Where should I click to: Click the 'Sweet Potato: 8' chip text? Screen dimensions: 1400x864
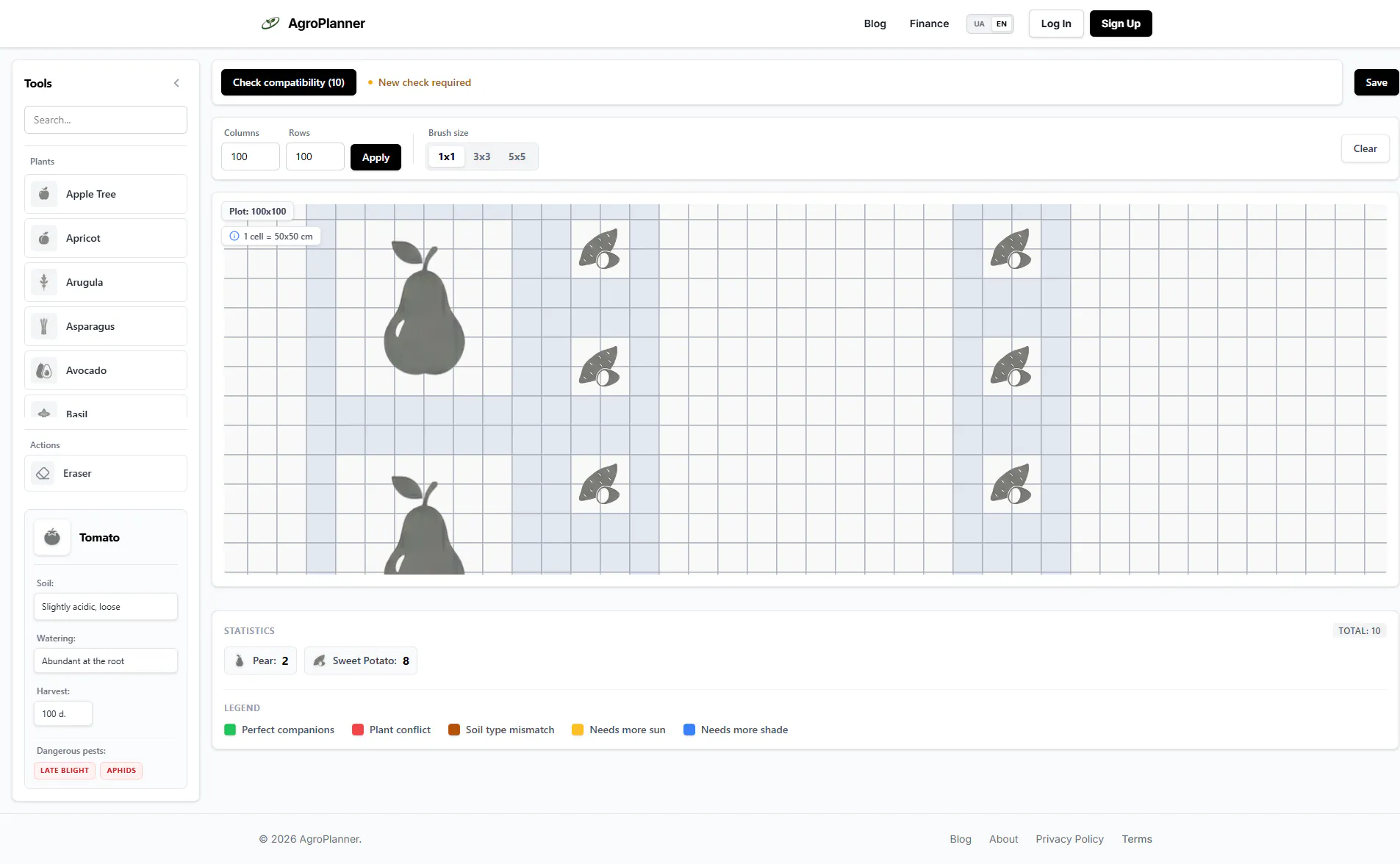coord(370,660)
